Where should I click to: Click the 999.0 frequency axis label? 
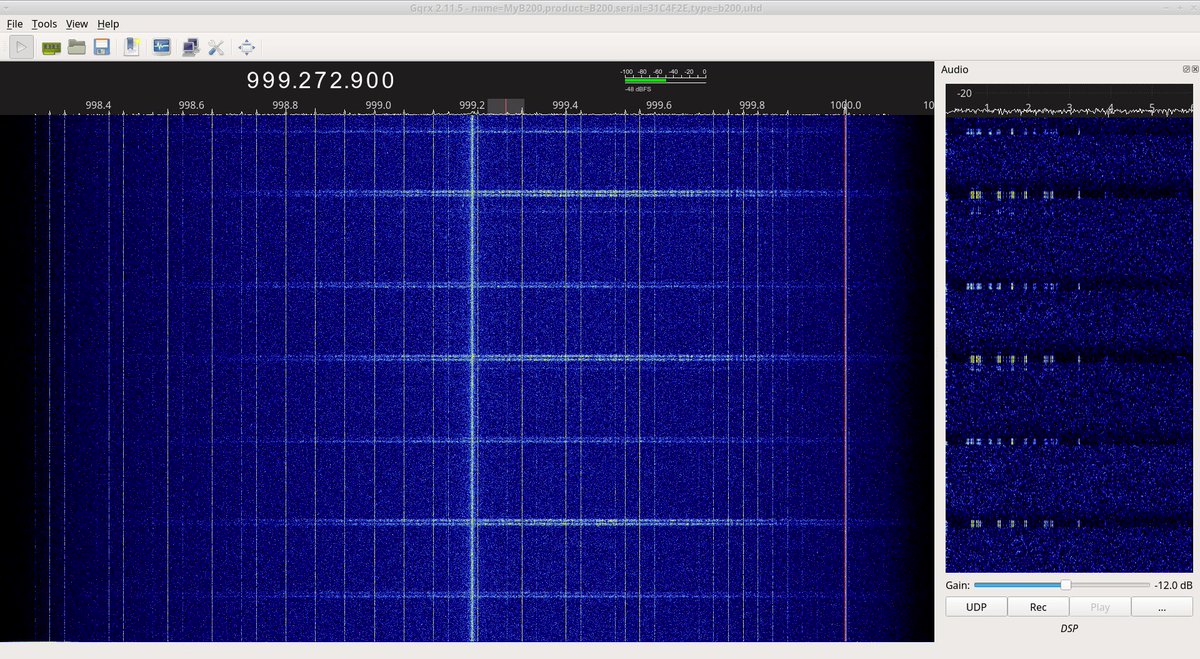click(378, 104)
